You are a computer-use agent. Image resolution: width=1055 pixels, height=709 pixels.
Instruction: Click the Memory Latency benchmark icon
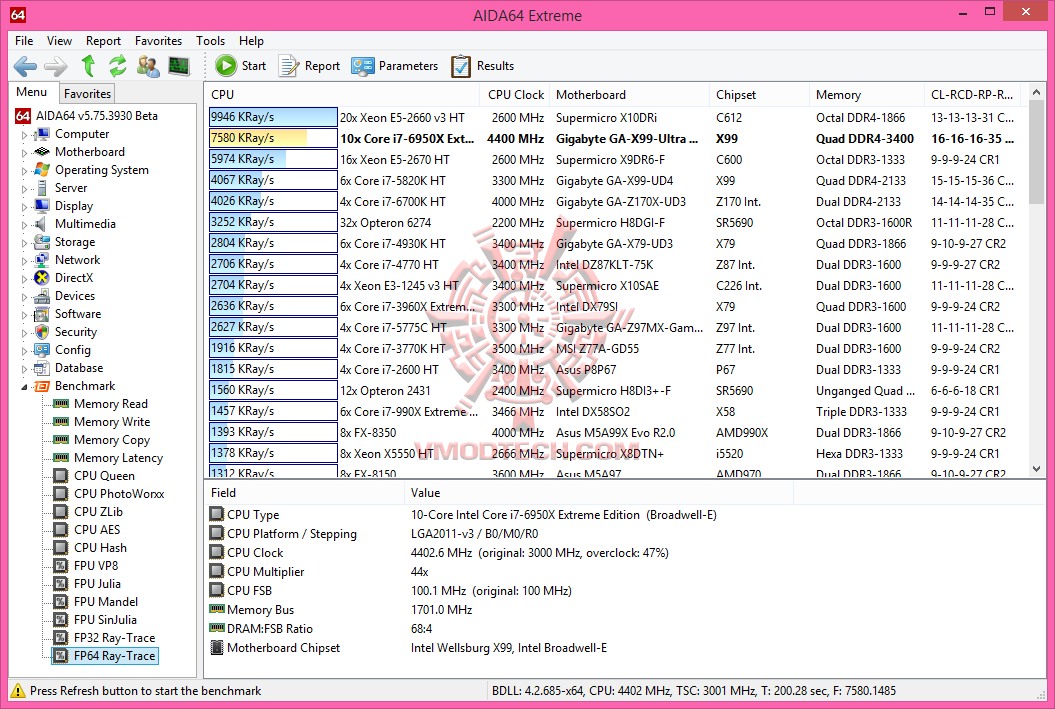click(x=61, y=458)
